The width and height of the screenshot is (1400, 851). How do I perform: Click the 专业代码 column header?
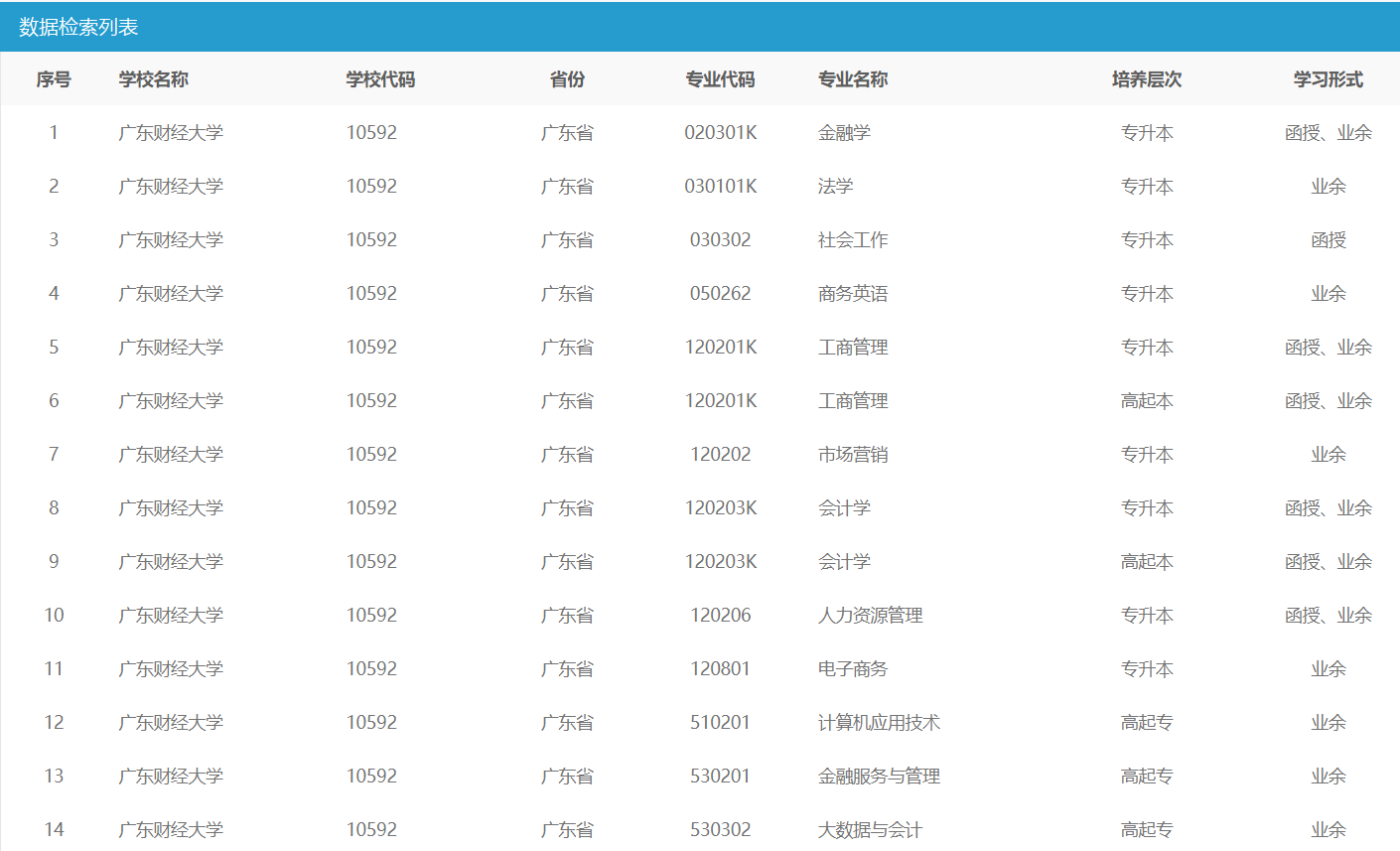720,79
